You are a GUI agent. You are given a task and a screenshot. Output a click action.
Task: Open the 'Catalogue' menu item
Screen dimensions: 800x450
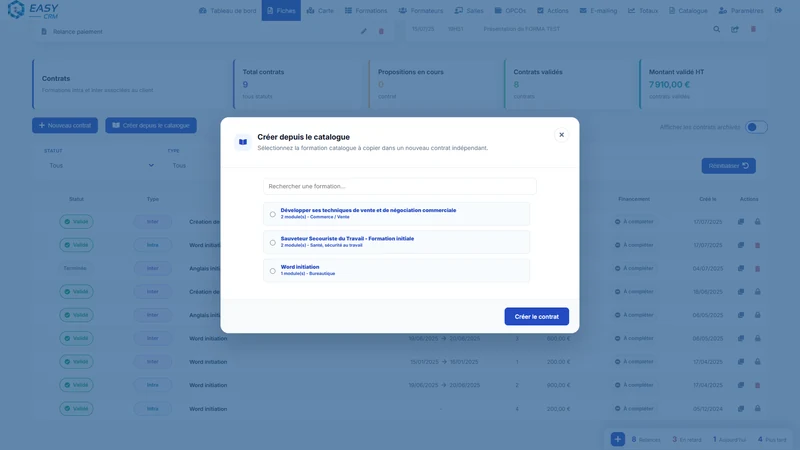point(688,10)
